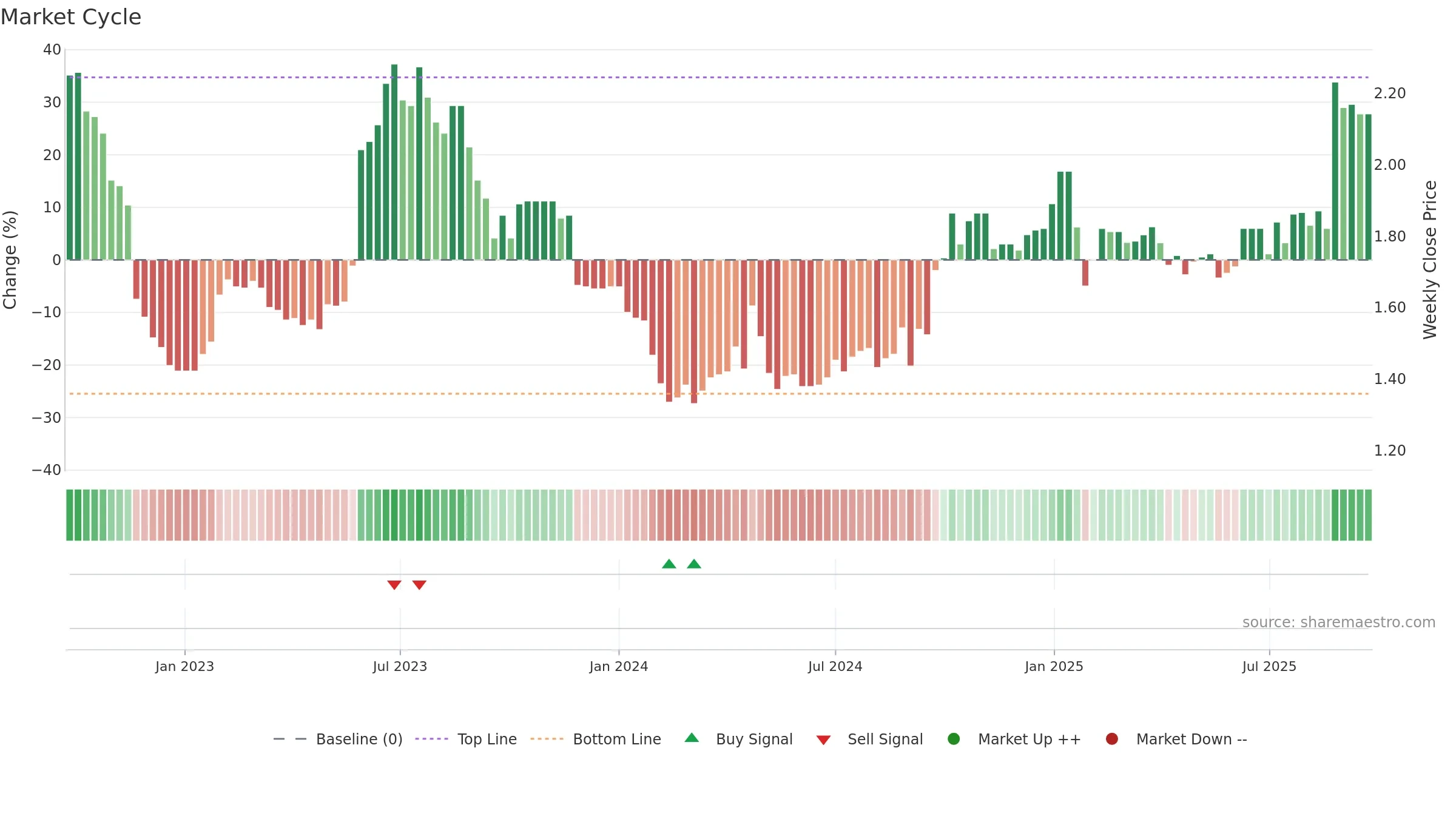Image resolution: width=1456 pixels, height=819 pixels.
Task: Select the first green buy signal marker on chart
Action: pos(669,564)
